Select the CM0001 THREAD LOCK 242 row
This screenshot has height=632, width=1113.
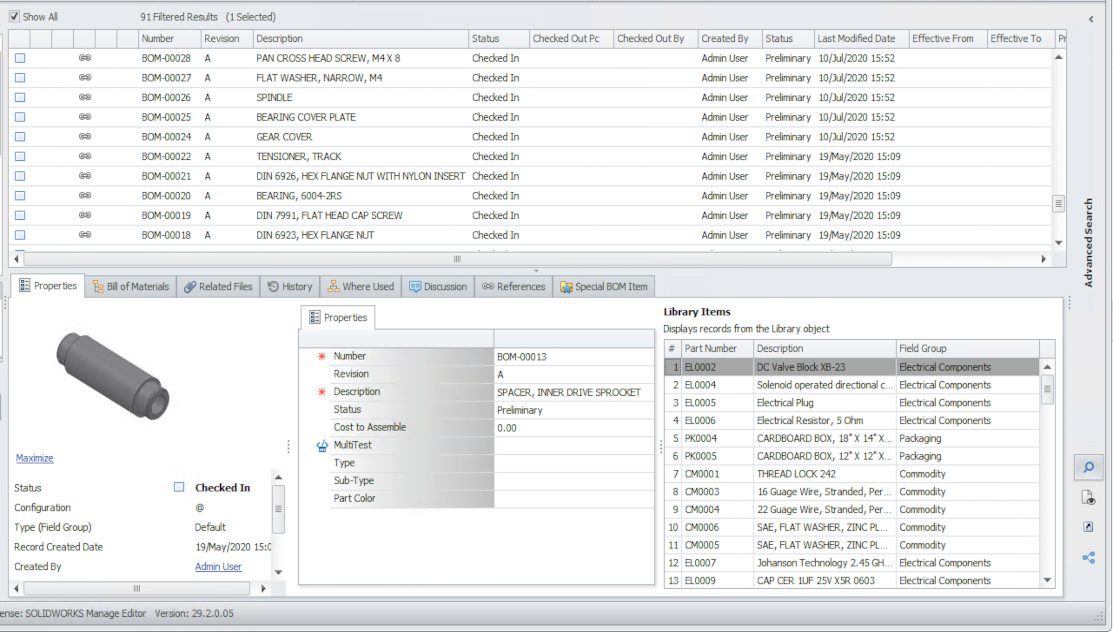(852, 474)
